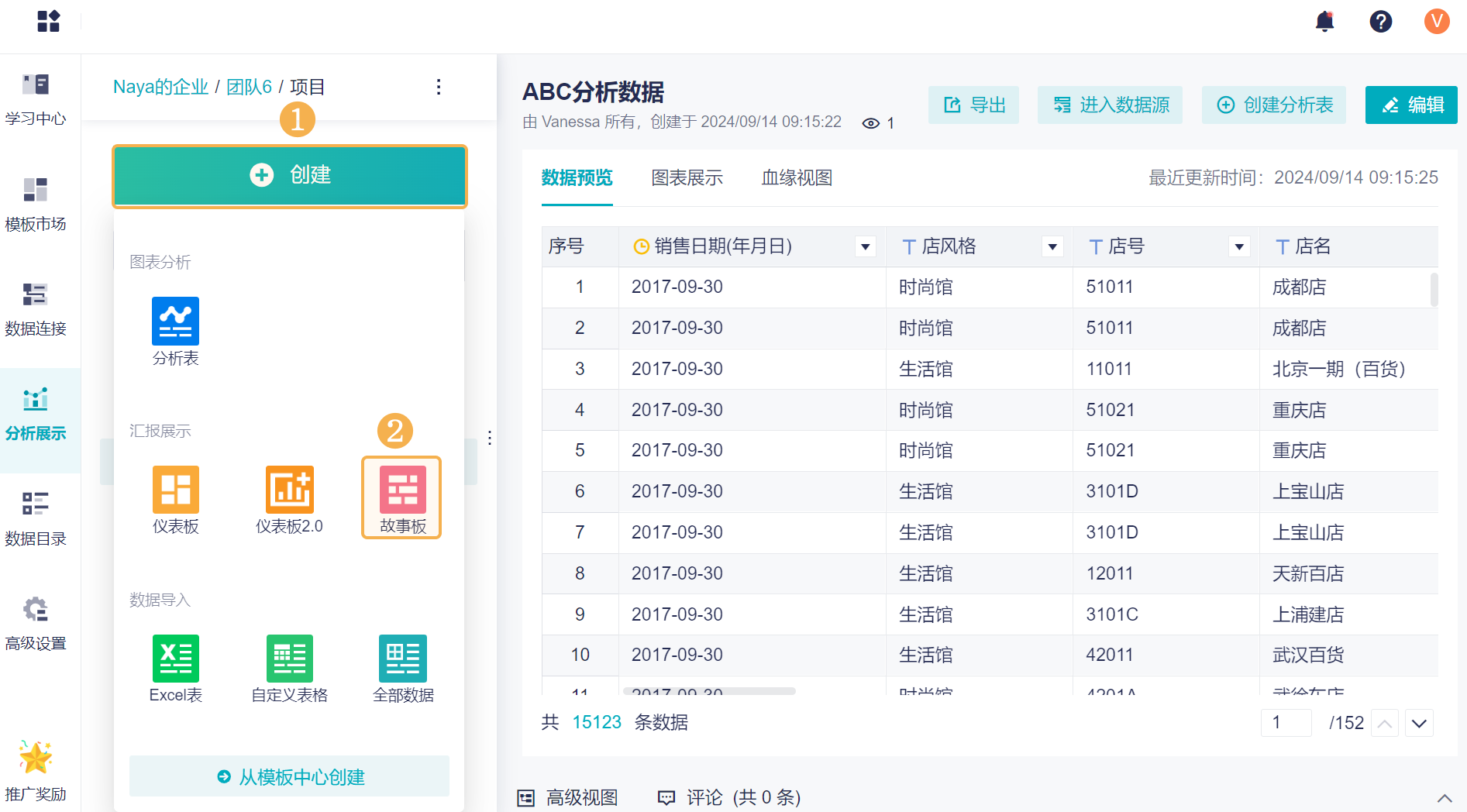Image resolution: width=1467 pixels, height=812 pixels.
Task: Open the 店号 column dropdown arrow
Action: [x=1239, y=247]
